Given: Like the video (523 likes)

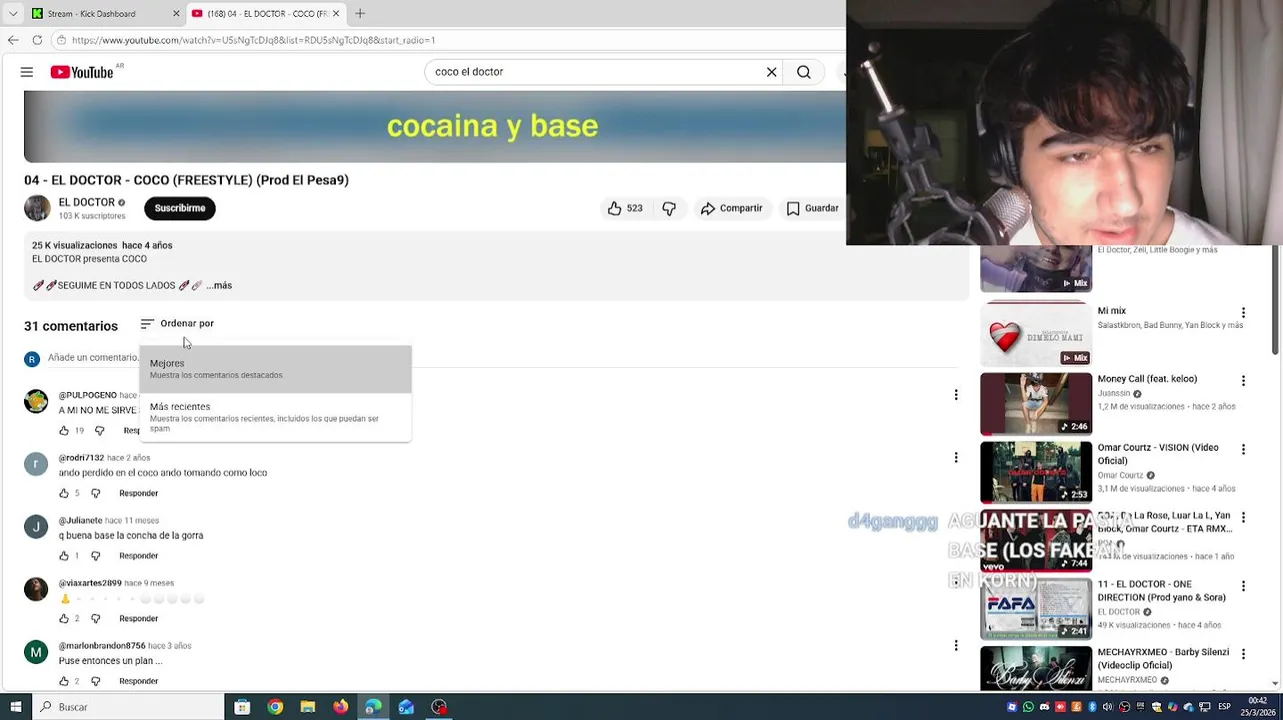Looking at the screenshot, I should 625,208.
